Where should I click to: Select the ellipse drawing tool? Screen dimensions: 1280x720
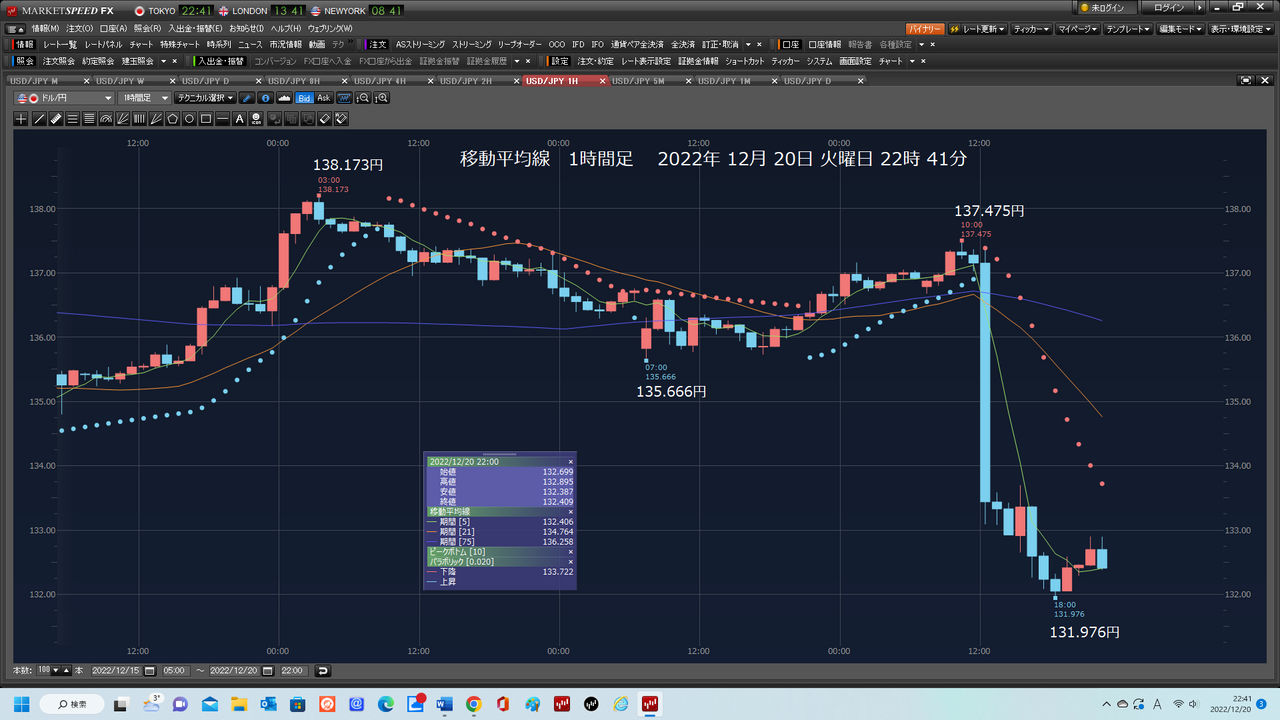tap(189, 119)
